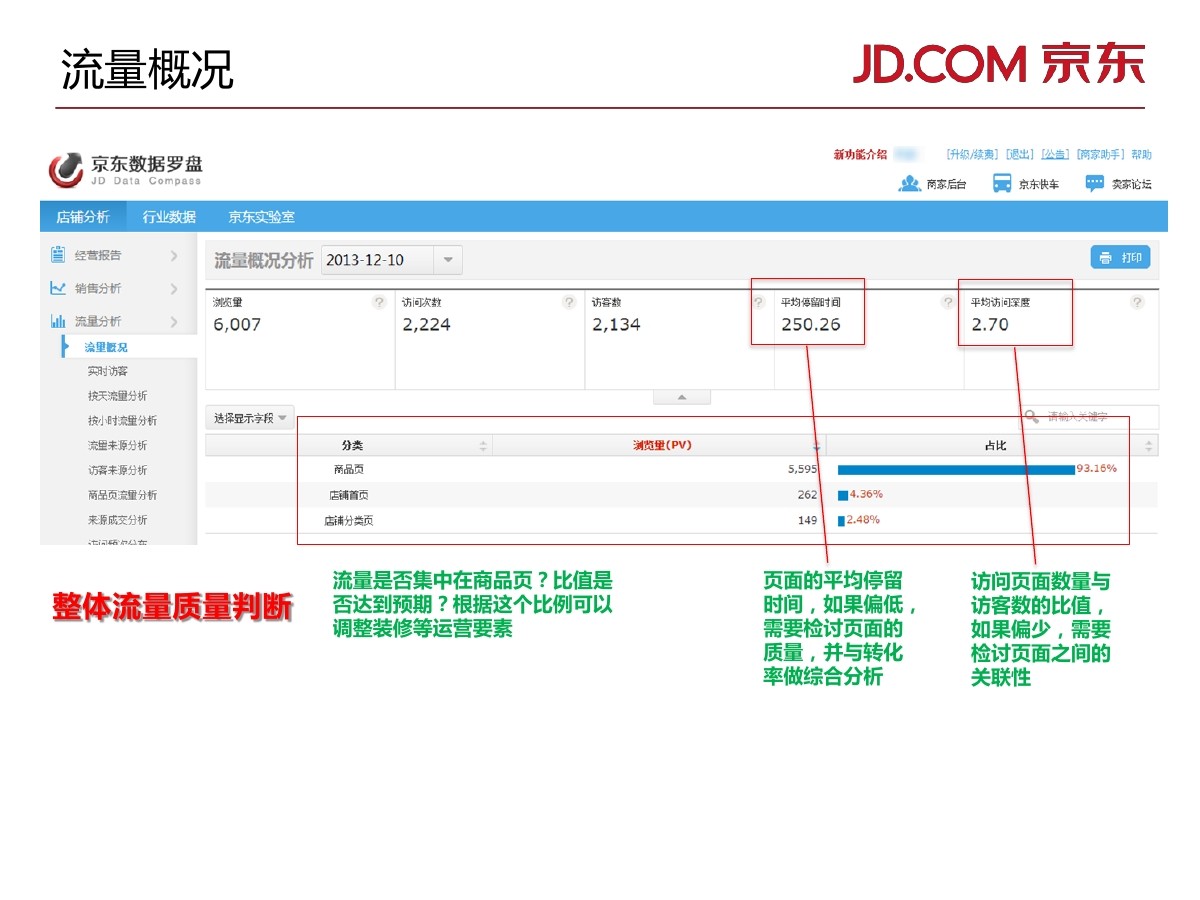Collapse the metrics panel with the up arrow
The width and height of the screenshot is (1200, 900).
(x=682, y=397)
